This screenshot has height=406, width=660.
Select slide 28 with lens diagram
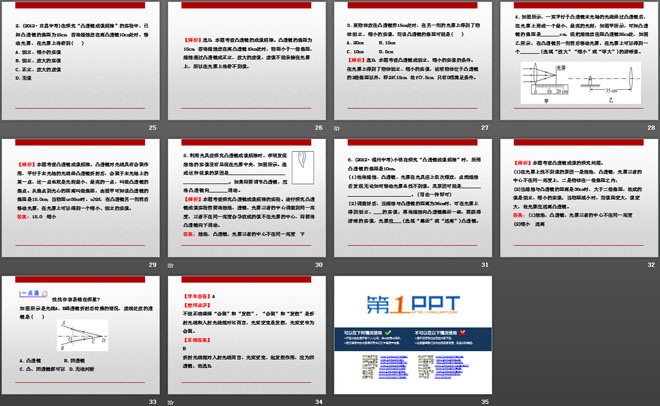579,61
